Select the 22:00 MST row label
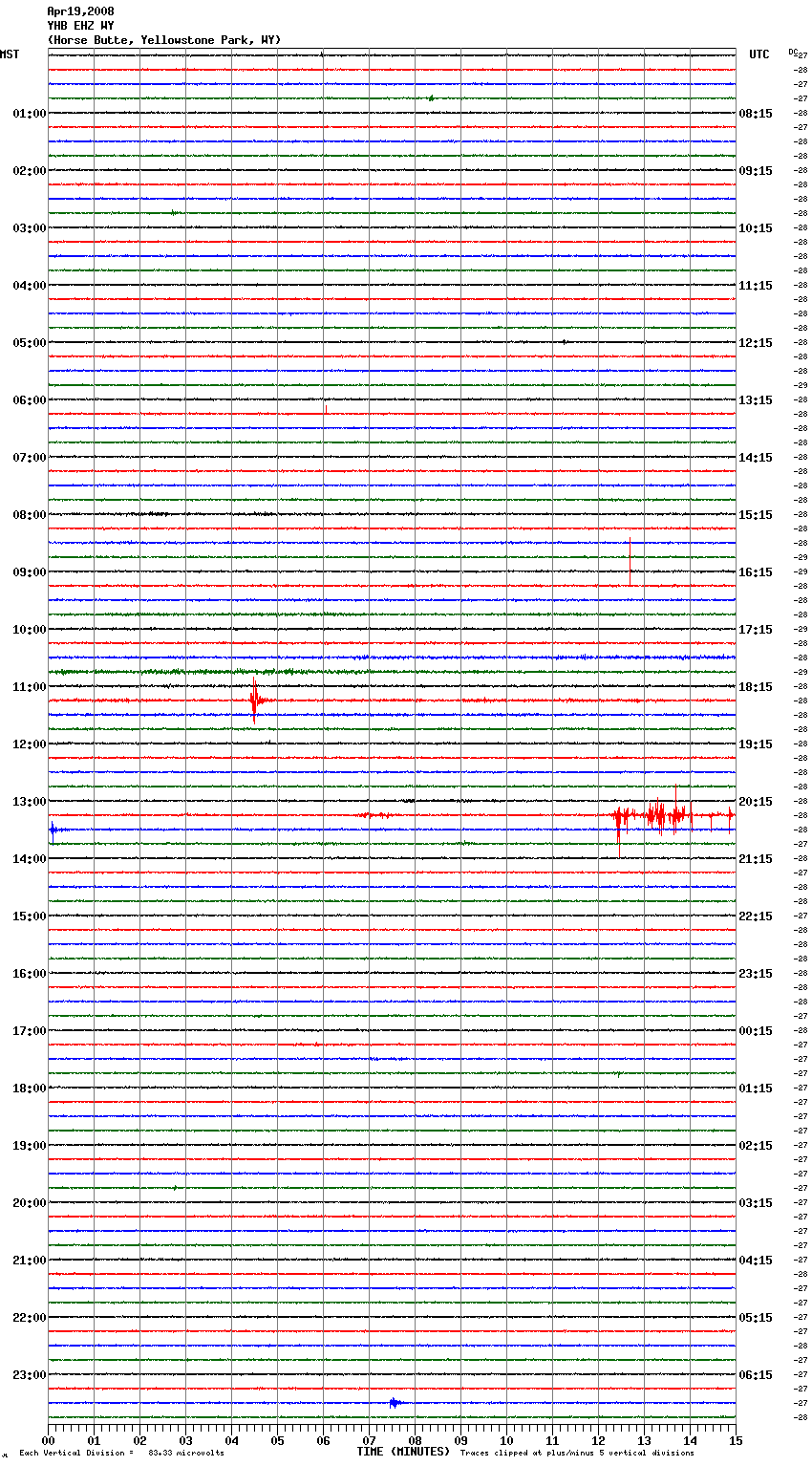The image size is (812, 1466). click(29, 1318)
